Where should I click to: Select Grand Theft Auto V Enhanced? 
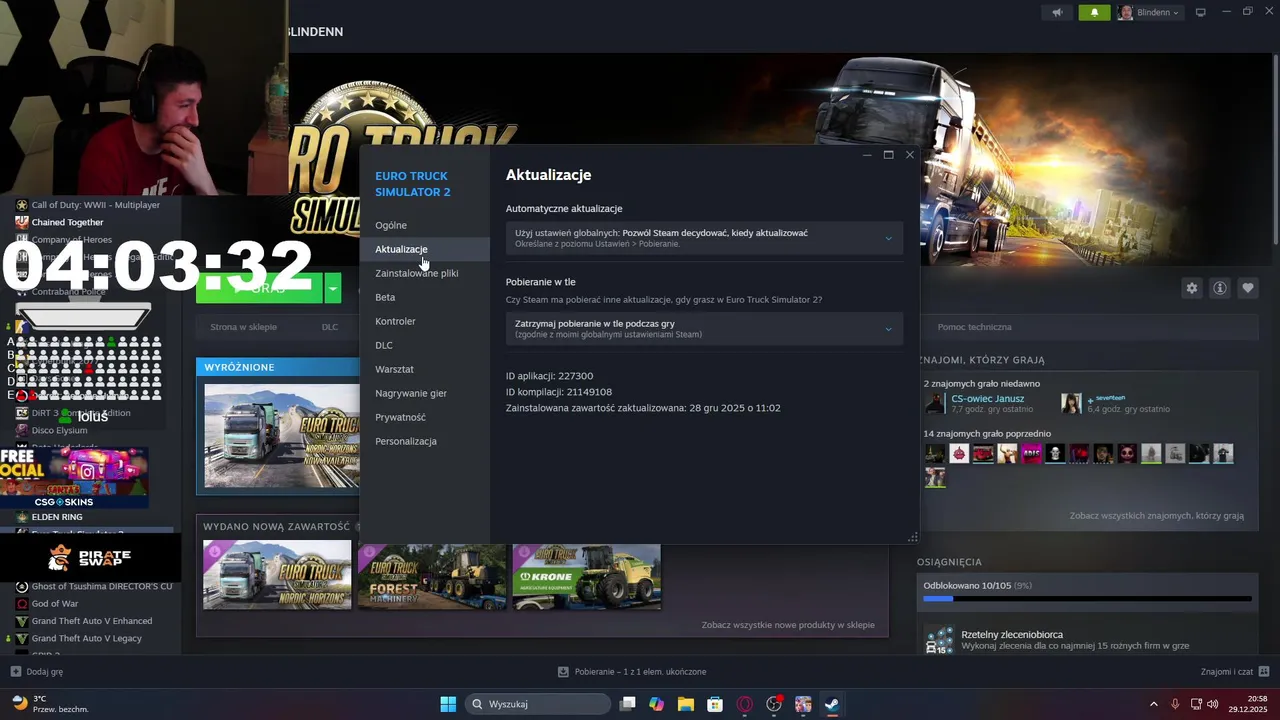pyautogui.click(x=91, y=621)
